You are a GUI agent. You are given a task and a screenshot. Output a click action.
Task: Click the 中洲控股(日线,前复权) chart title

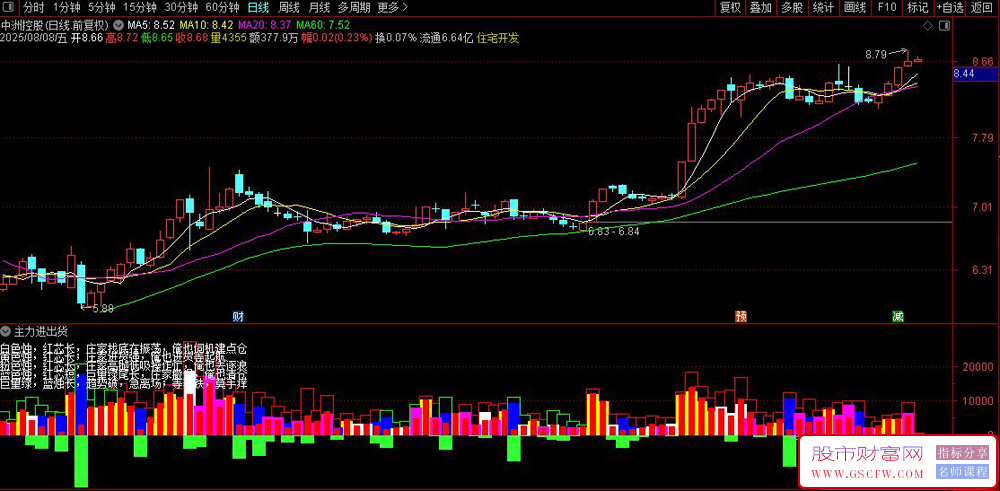pyautogui.click(x=56, y=26)
